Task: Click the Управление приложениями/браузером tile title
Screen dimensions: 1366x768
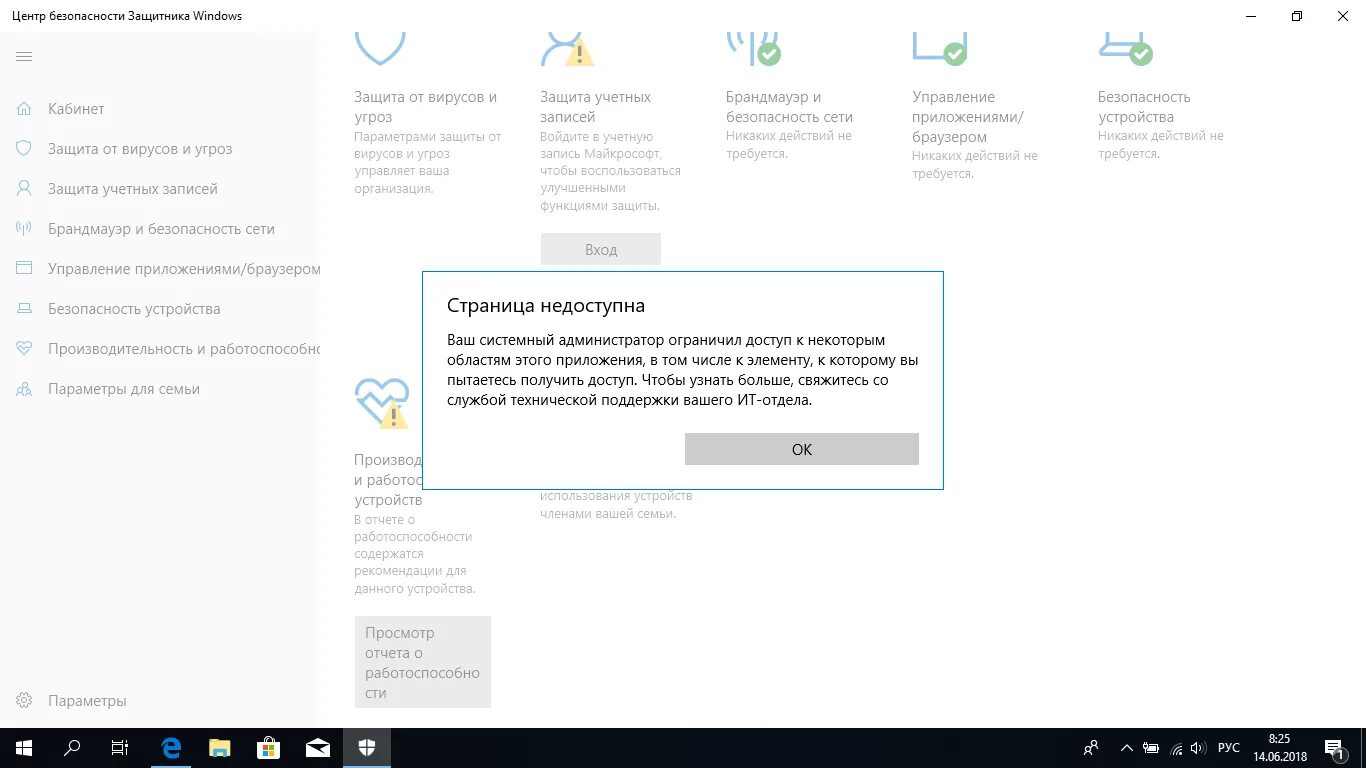Action: [x=968, y=117]
